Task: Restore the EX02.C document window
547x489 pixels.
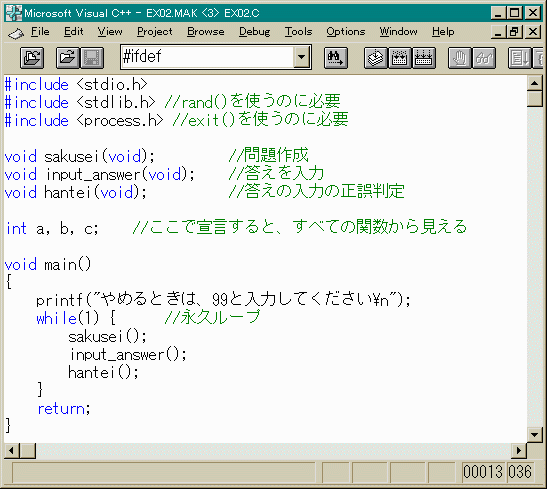Action: coord(514,32)
